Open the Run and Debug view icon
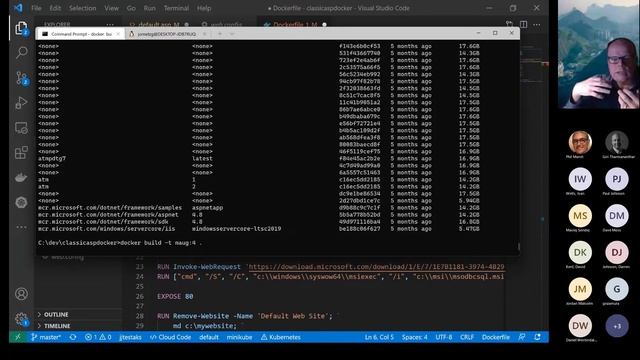640x360 pixels. [21, 102]
